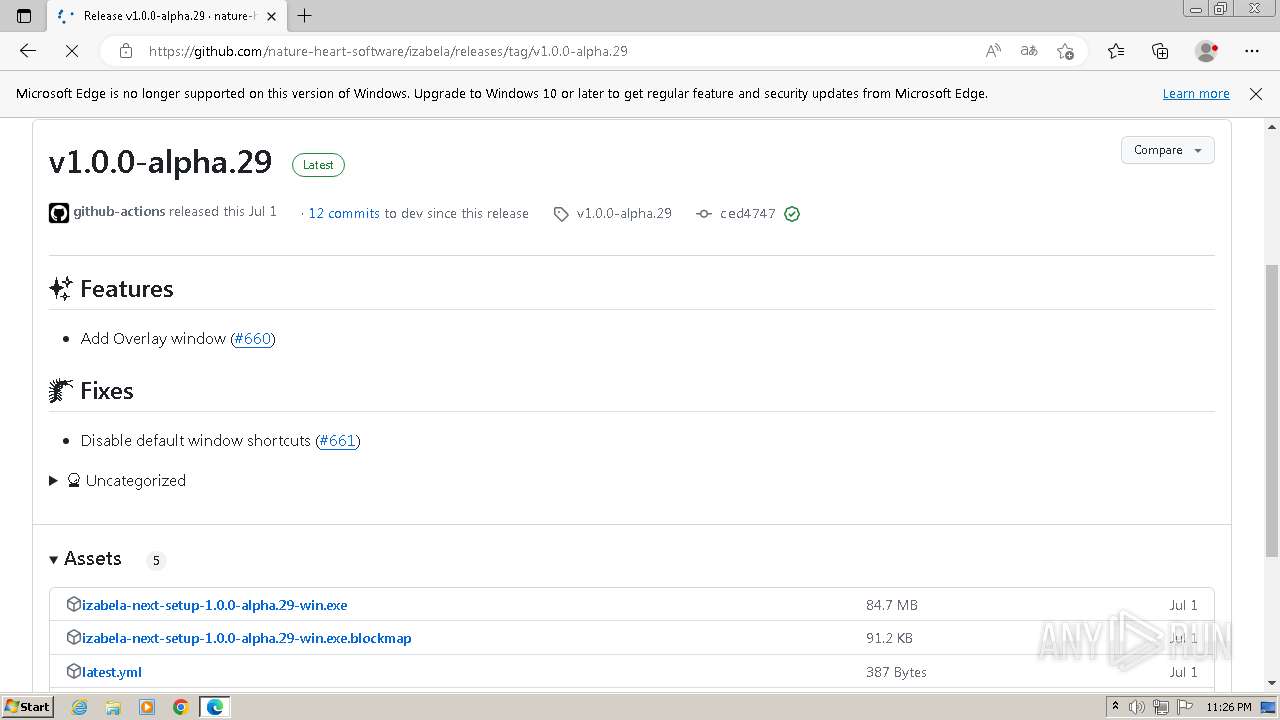Open commit ced4747 link
The height and width of the screenshot is (720, 1280).
(x=748, y=214)
